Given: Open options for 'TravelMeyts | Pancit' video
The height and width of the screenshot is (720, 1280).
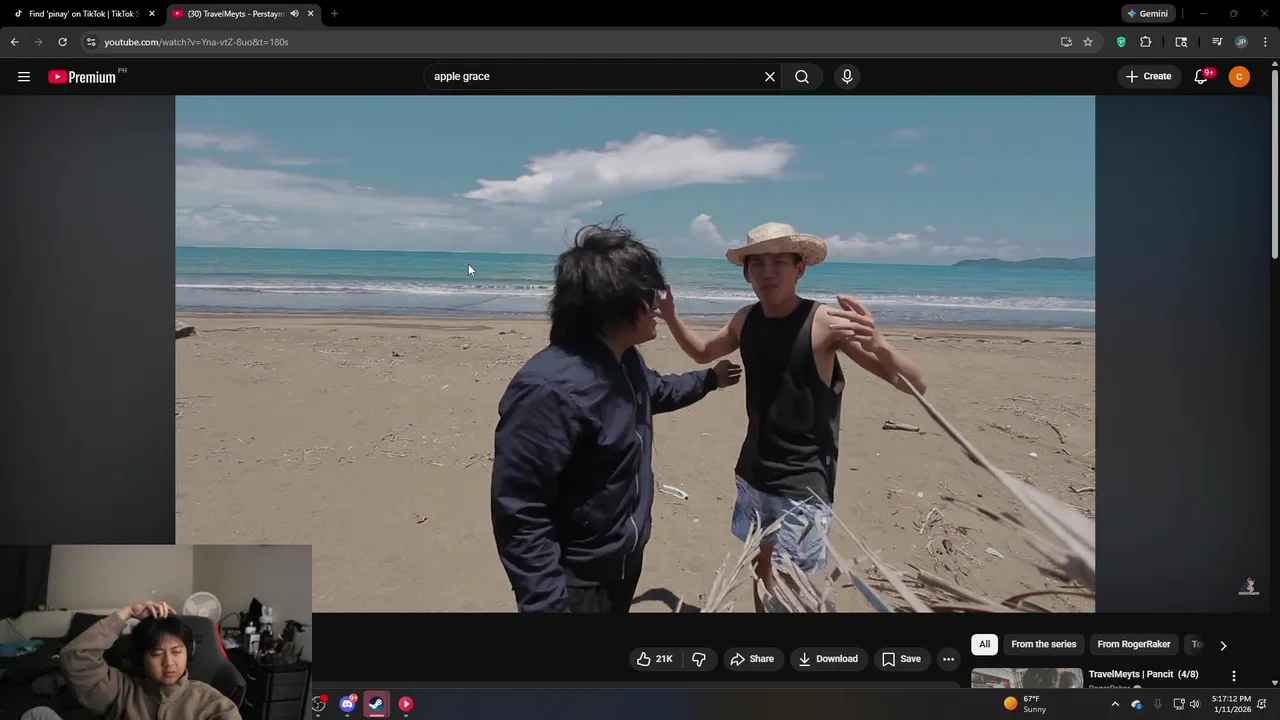Looking at the screenshot, I should (x=1233, y=676).
